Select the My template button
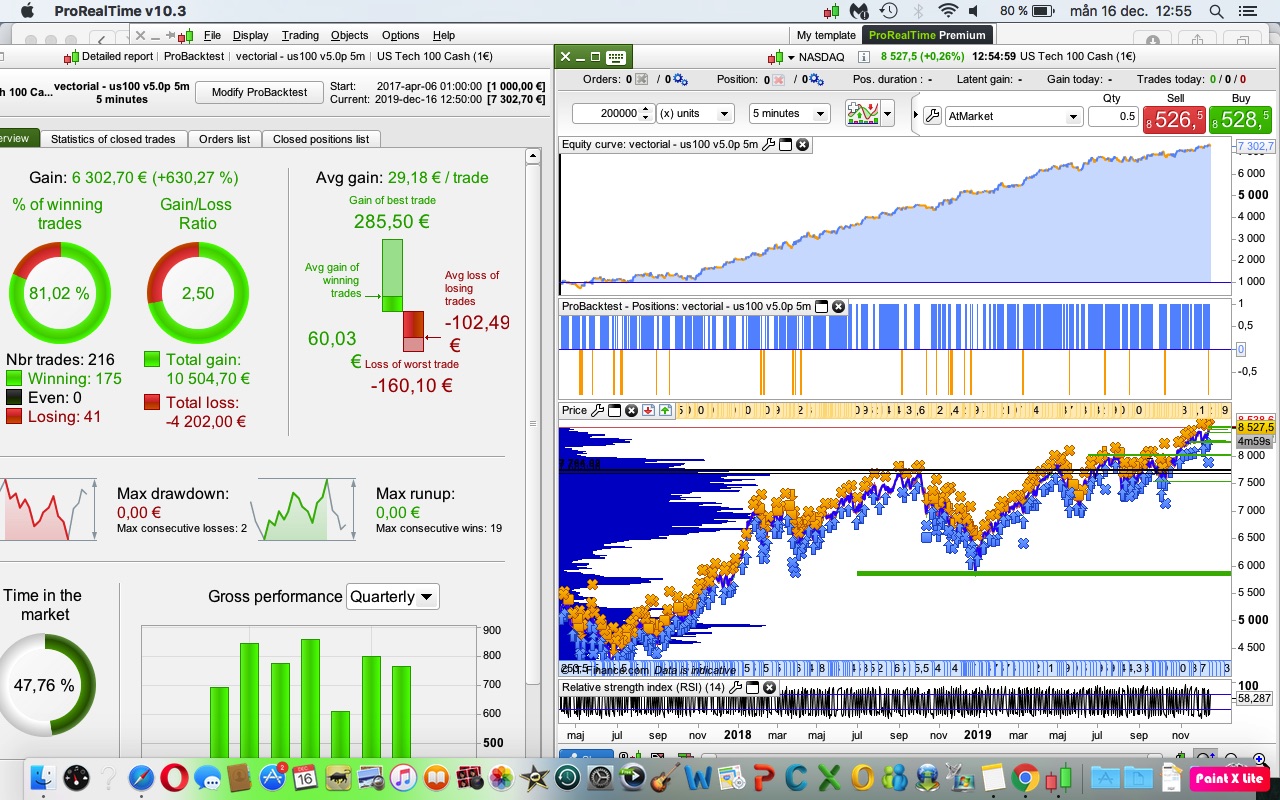The image size is (1280, 800). pos(826,35)
